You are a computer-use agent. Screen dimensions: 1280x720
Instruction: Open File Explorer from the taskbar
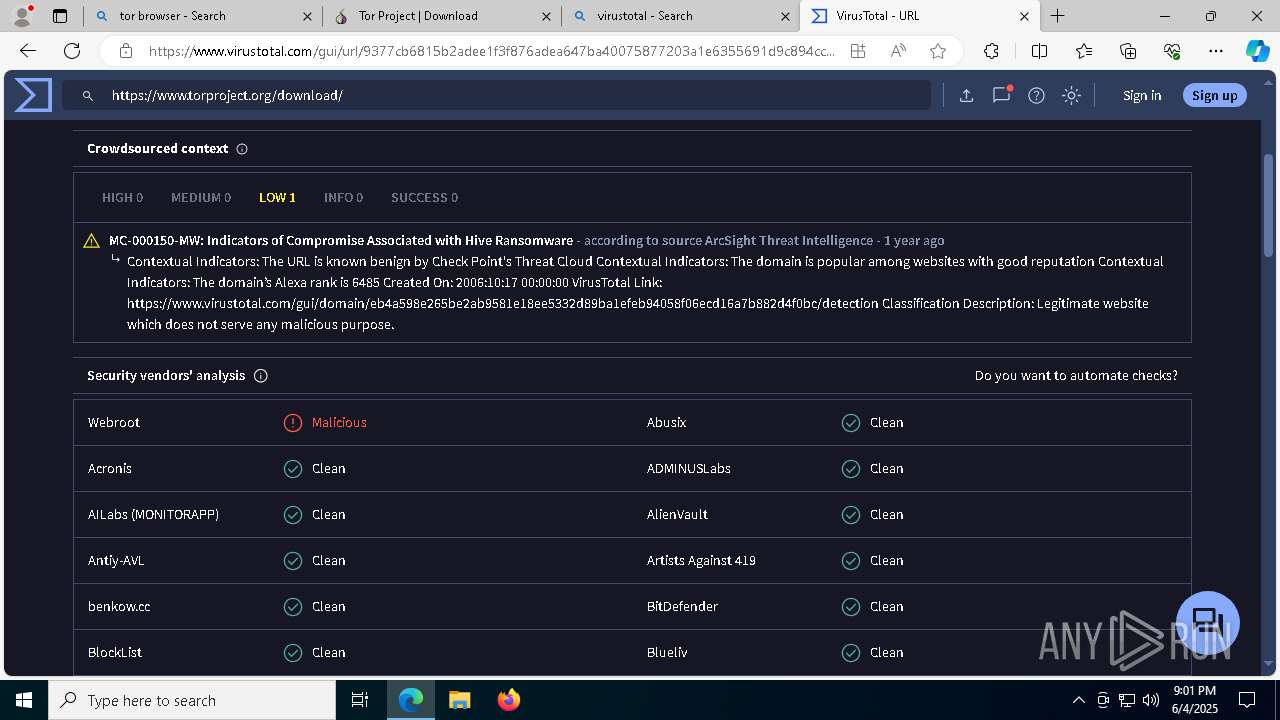(x=459, y=700)
